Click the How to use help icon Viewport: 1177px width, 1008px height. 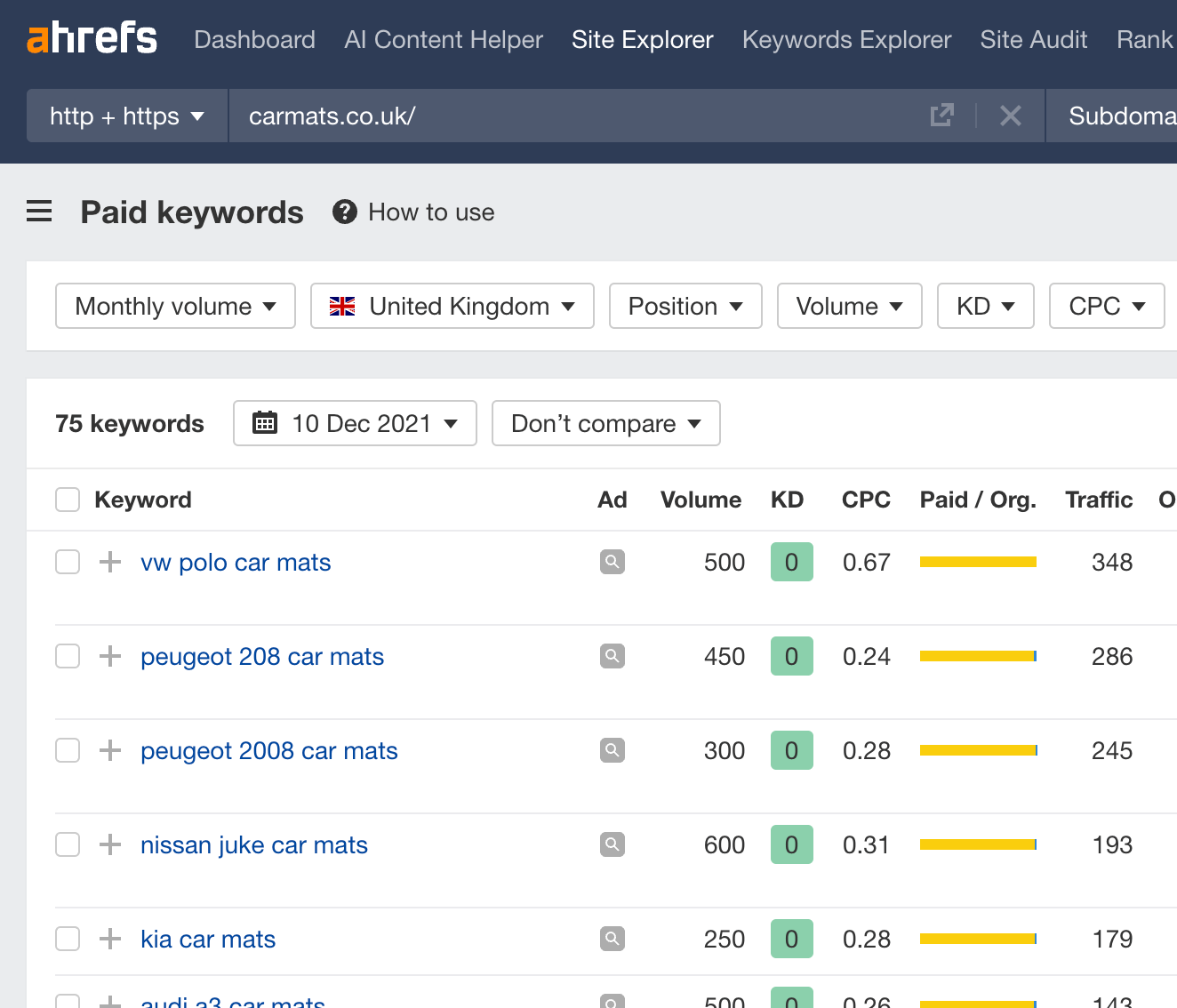(x=344, y=212)
